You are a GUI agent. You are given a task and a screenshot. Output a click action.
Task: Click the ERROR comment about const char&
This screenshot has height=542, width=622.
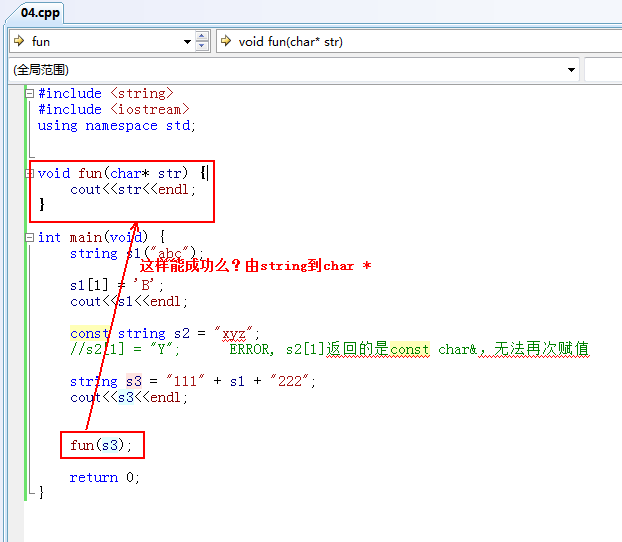tap(409, 349)
